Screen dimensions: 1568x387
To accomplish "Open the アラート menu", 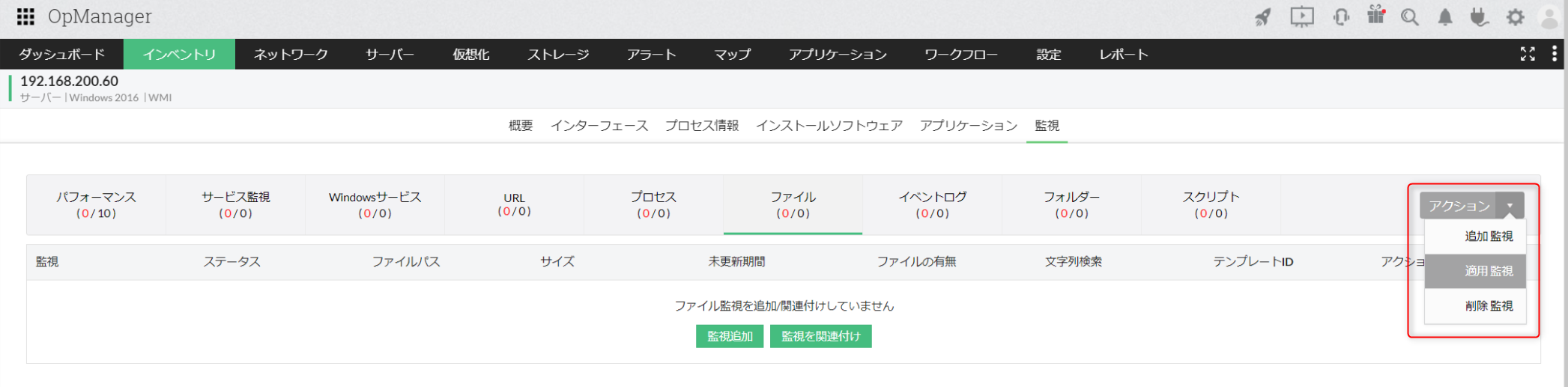I will point(651,55).
